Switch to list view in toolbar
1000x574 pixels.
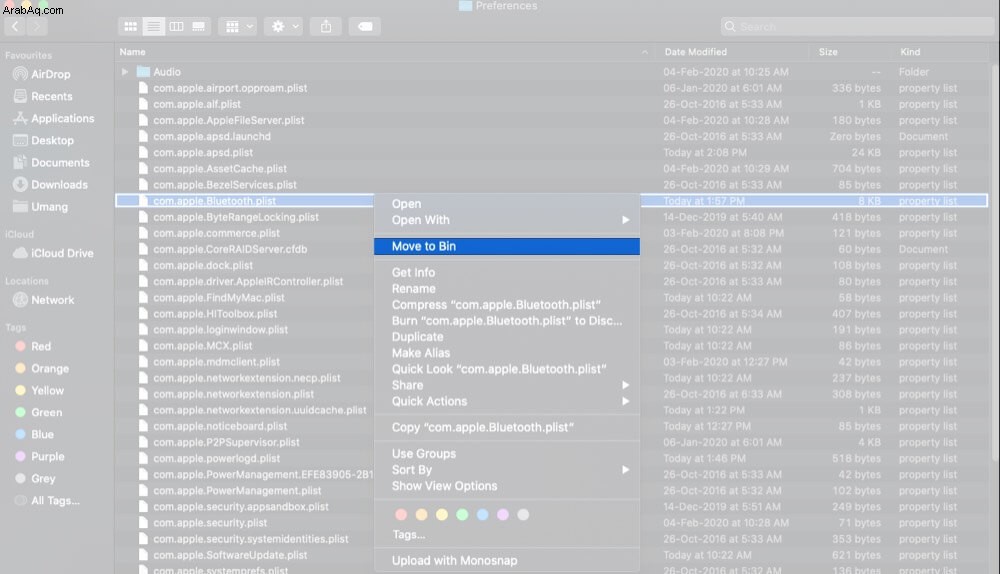(x=153, y=27)
